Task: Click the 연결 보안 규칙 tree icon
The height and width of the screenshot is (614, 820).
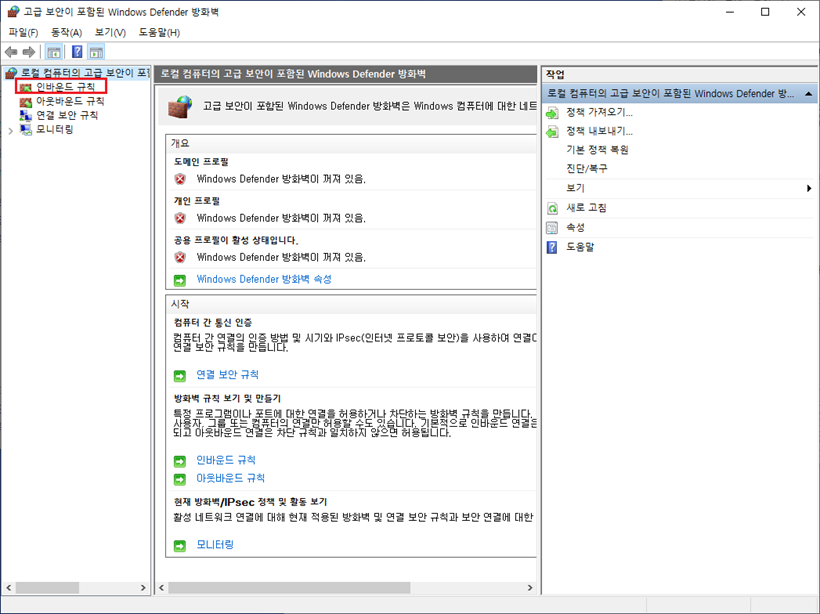Action: [x=26, y=116]
